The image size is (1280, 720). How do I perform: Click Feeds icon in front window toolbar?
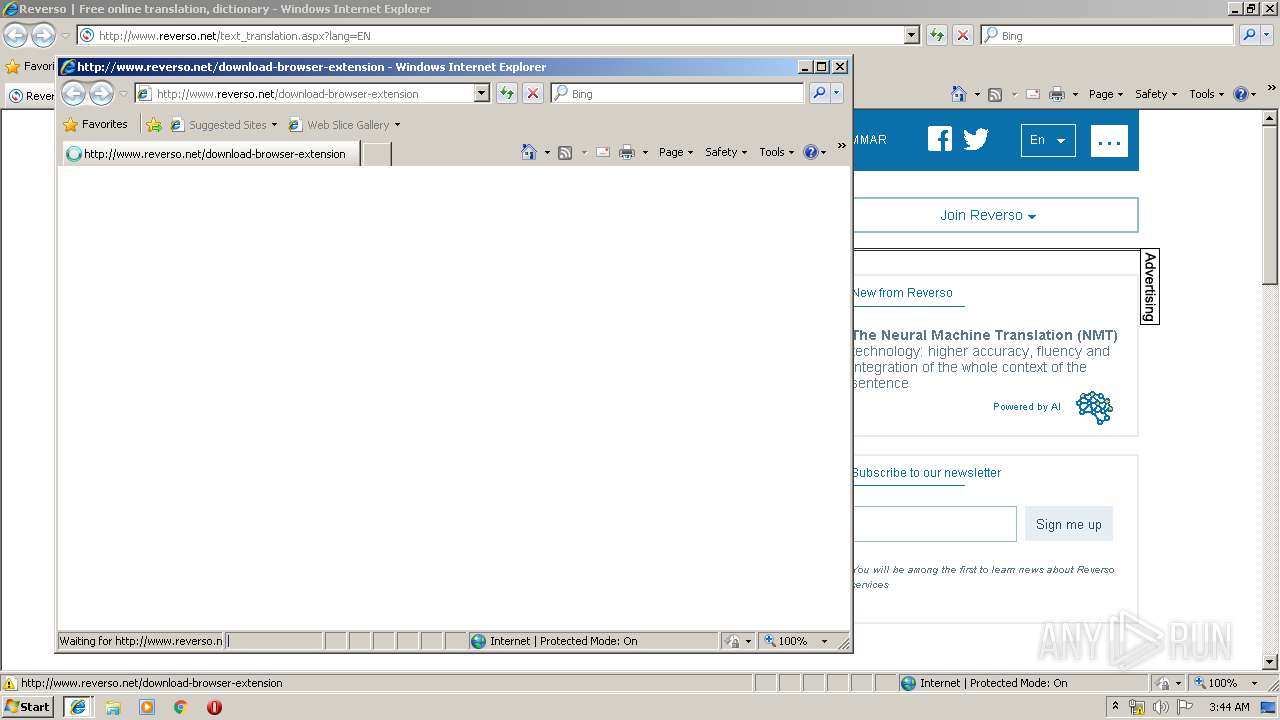(565, 152)
